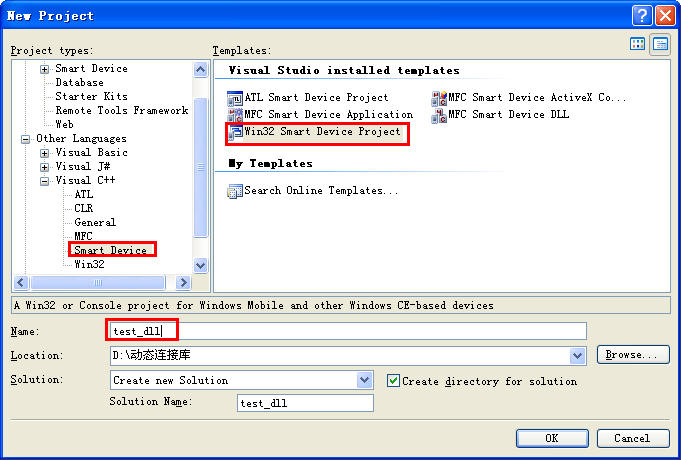Click the MFC Smart Device DLL label
The height and width of the screenshot is (460, 681).
509,114
